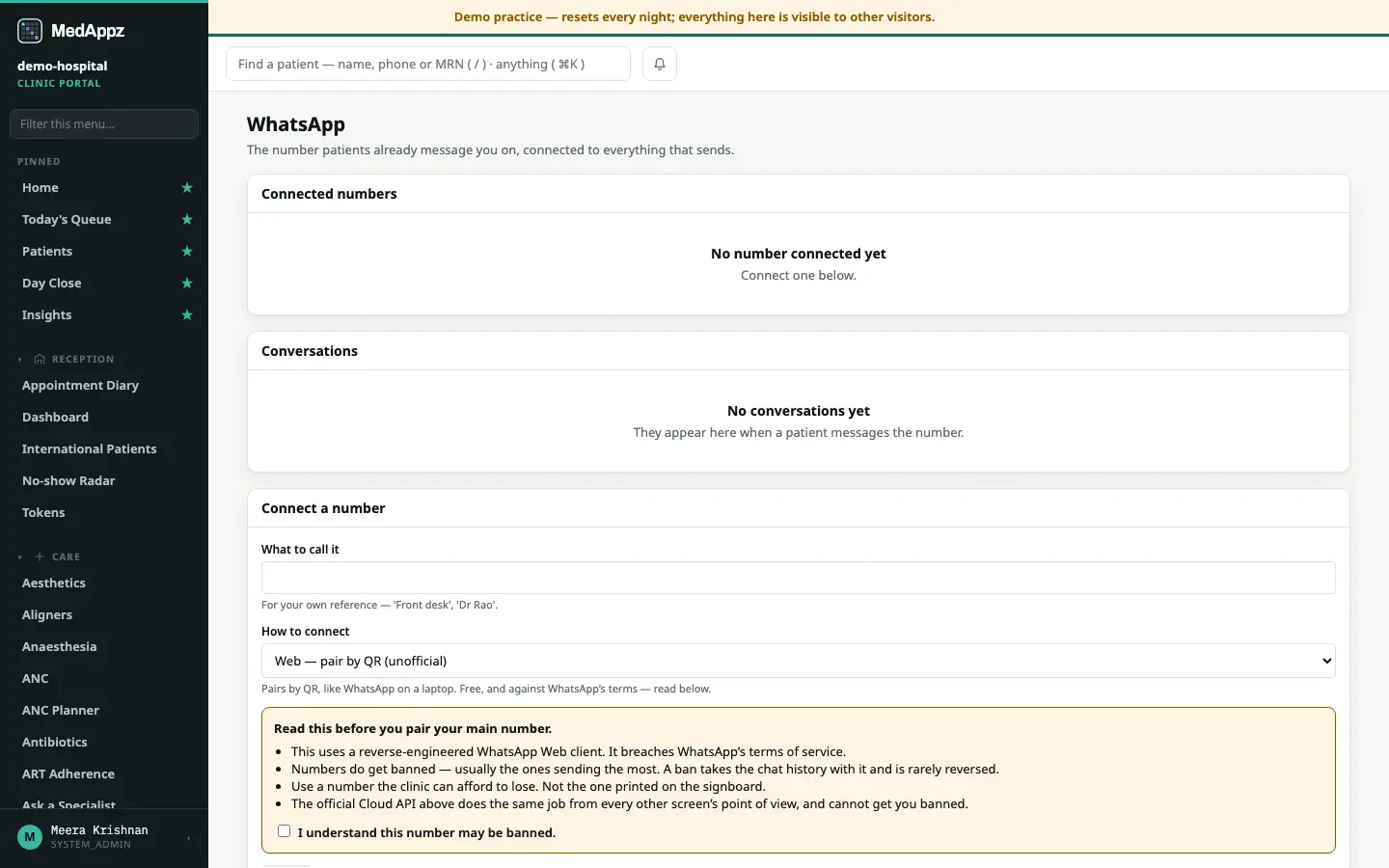The height and width of the screenshot is (868, 1389).
Task: Toggle the Day Close pin star
Action: click(x=187, y=284)
